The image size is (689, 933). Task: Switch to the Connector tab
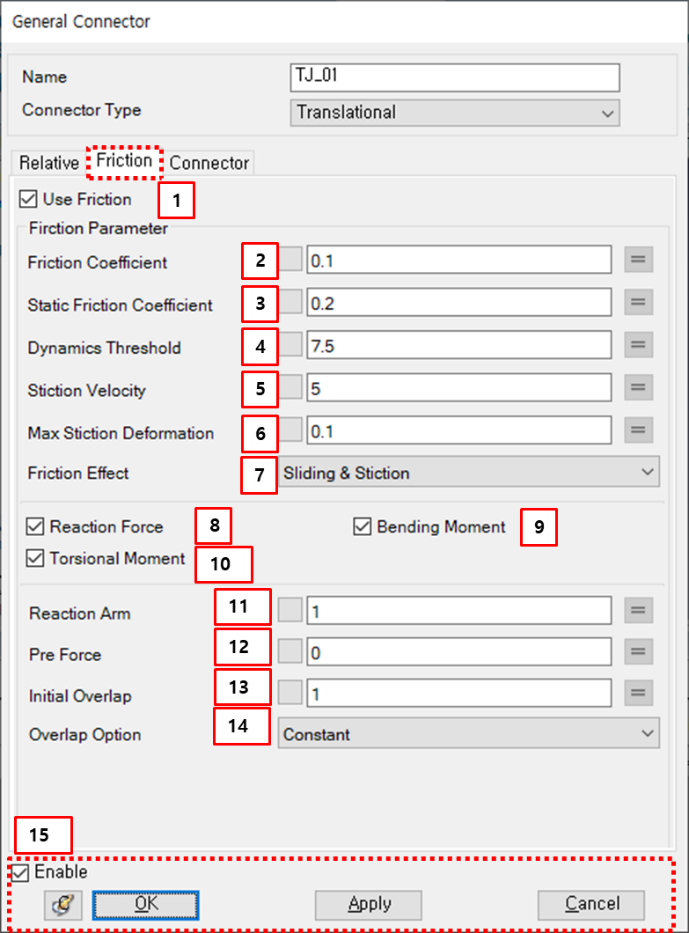tap(209, 162)
